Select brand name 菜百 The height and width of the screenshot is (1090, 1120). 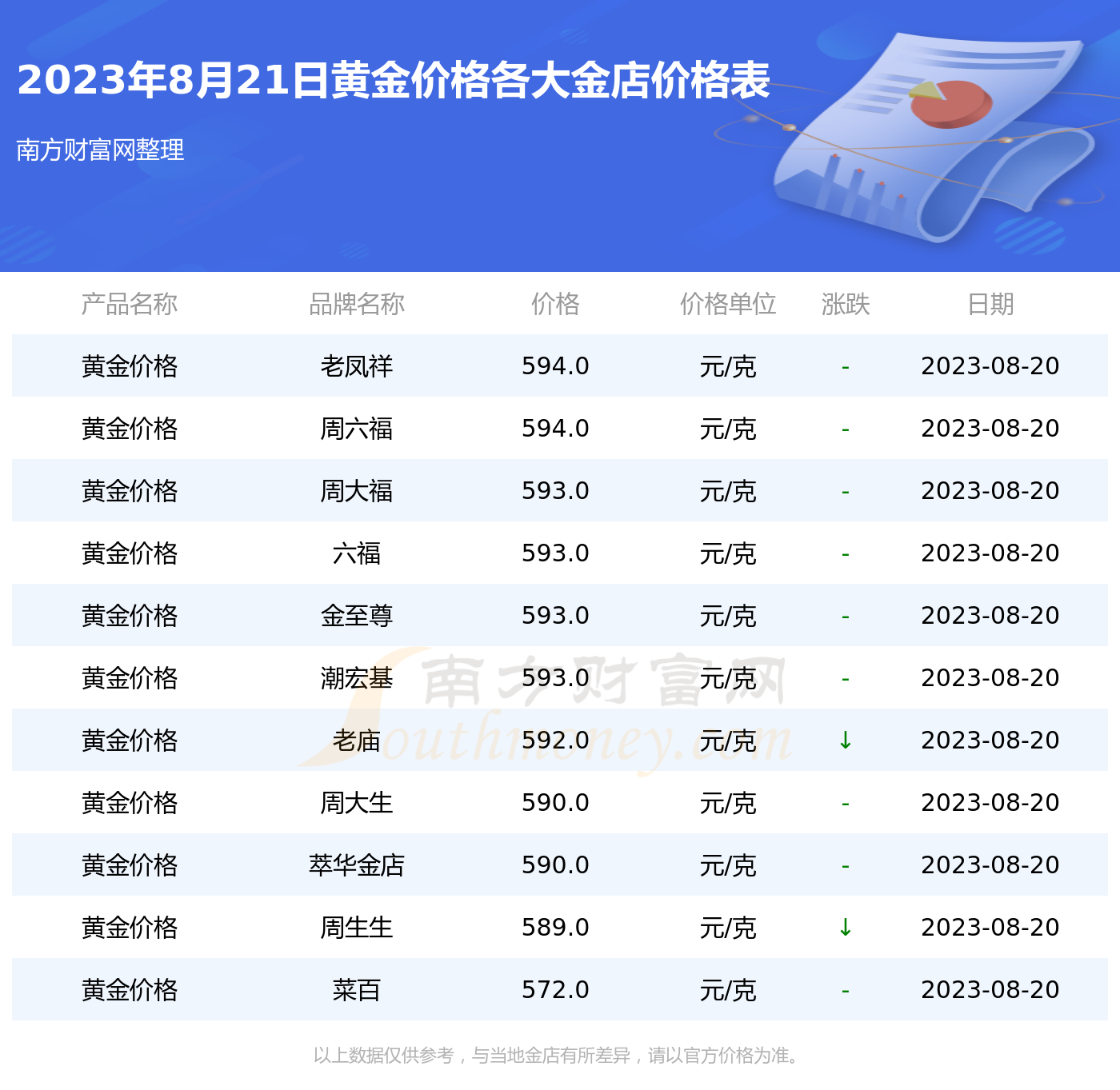357,990
